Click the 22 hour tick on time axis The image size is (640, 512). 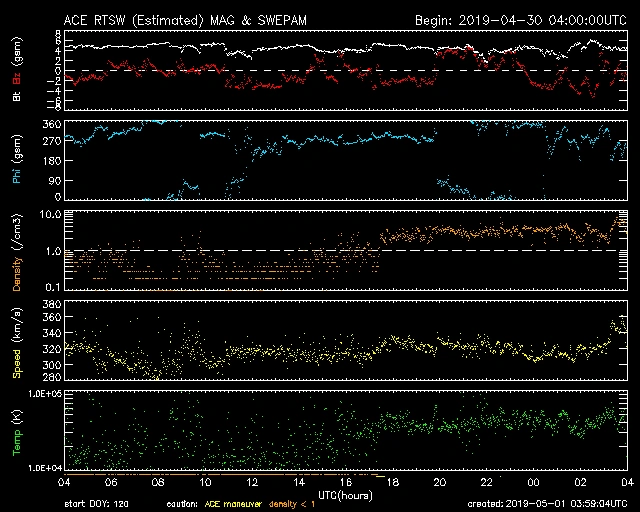486,482
